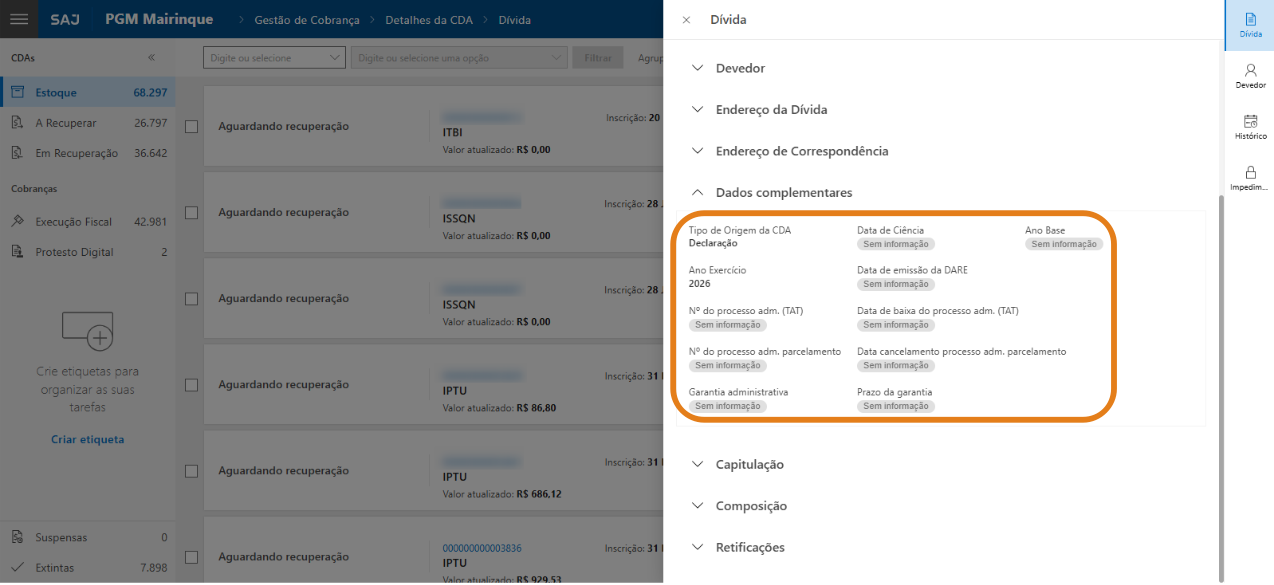The width and height of the screenshot is (1274, 585).
Task: Open the hamburger main menu
Action: 19,19
